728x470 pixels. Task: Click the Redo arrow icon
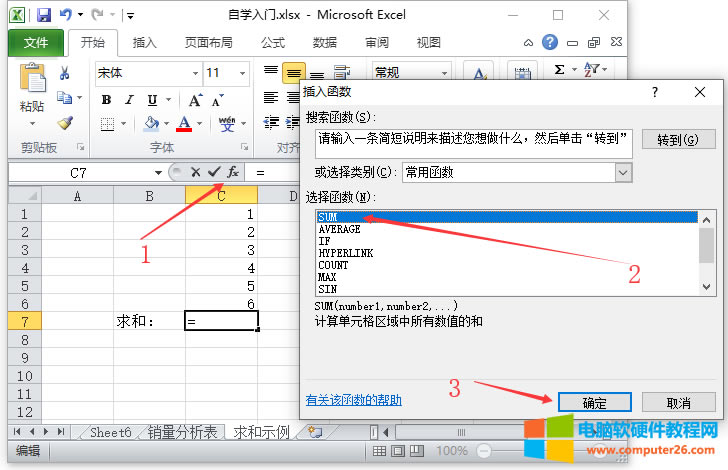(98, 15)
